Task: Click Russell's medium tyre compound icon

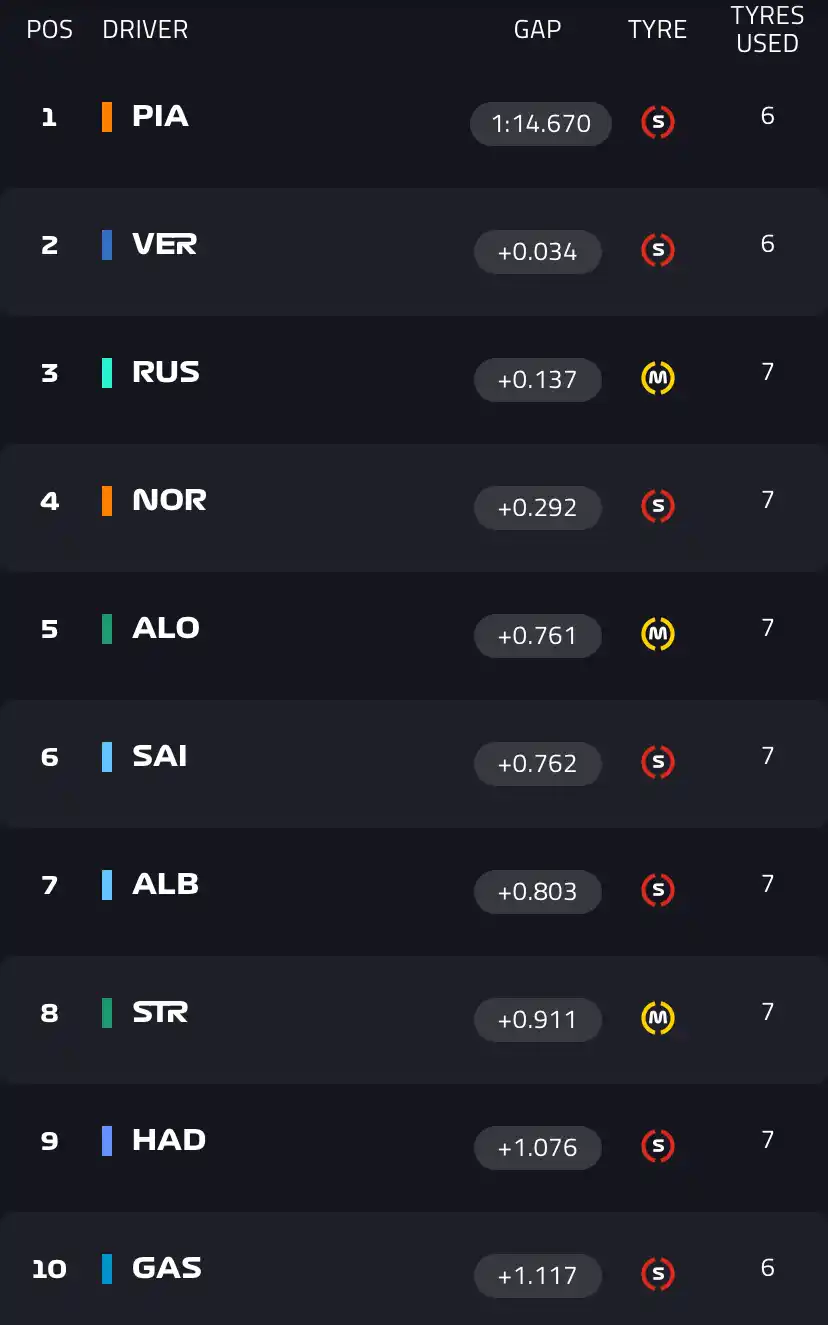Action: 657,379
